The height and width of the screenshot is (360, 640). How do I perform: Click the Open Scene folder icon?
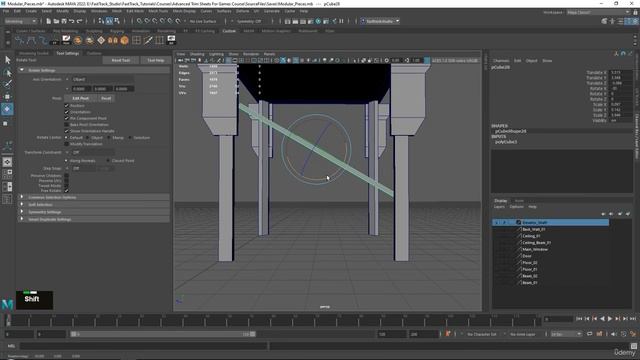56,21
